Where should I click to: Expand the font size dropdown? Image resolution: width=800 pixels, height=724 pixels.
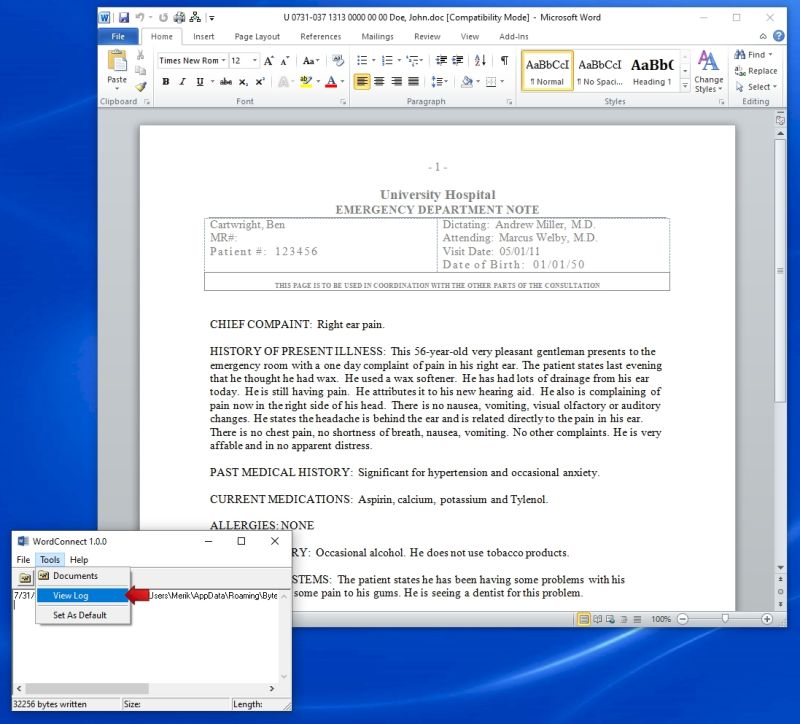pos(254,61)
